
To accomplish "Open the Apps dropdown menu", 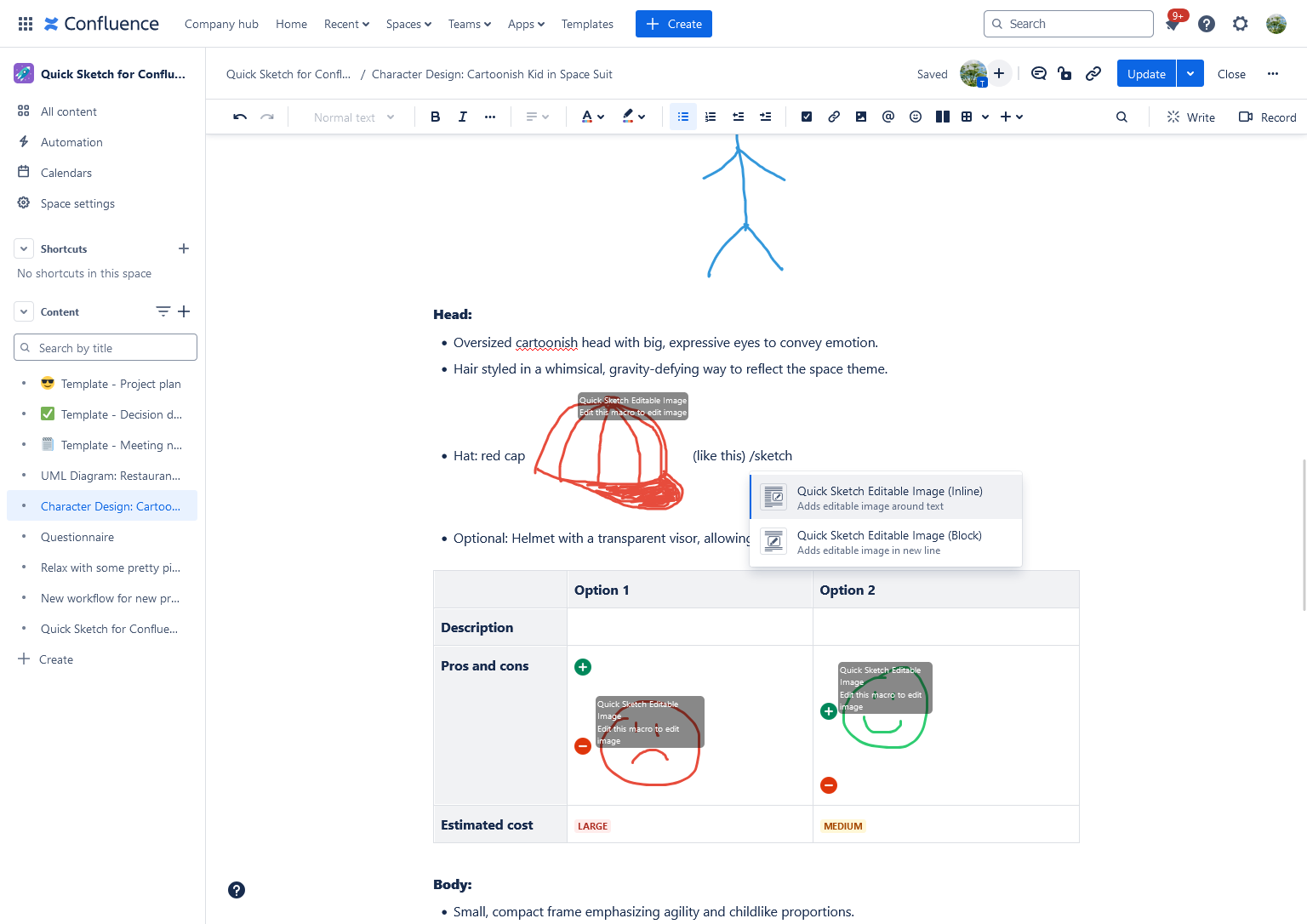I will point(526,24).
